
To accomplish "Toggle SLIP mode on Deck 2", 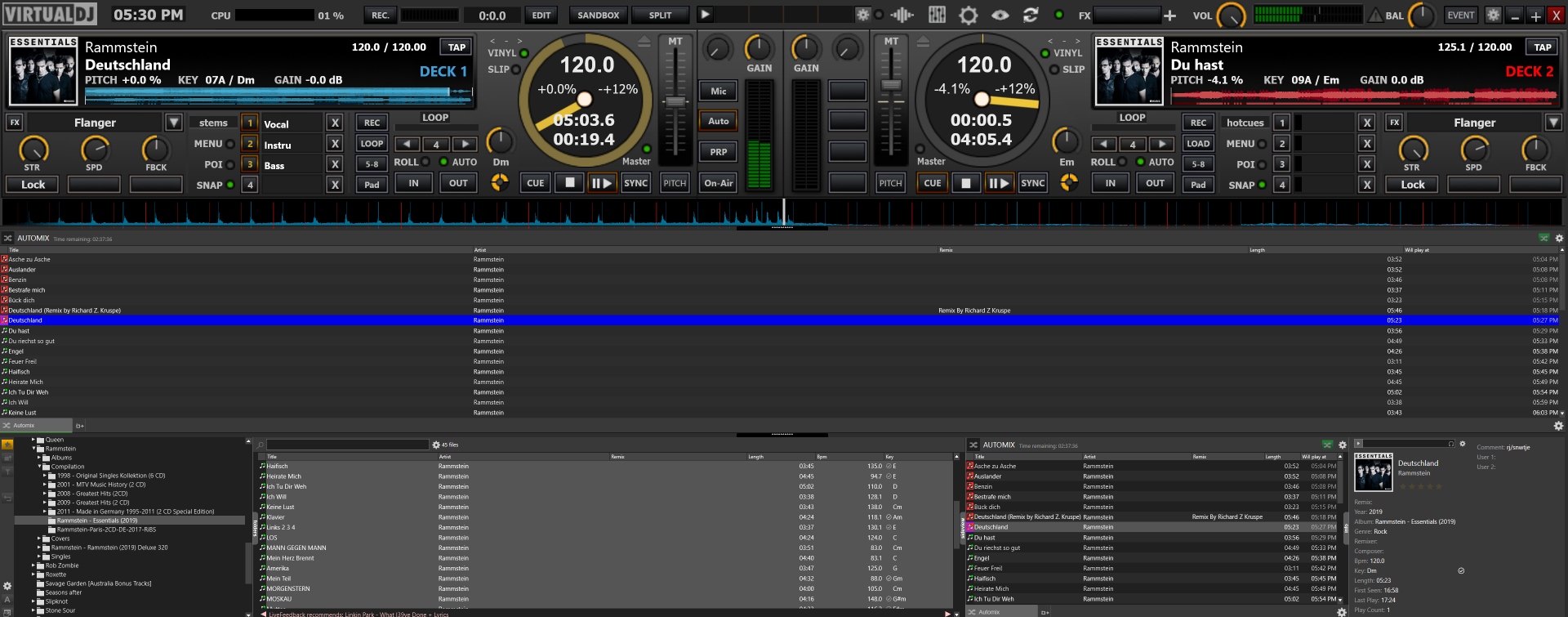I will click(x=1053, y=69).
